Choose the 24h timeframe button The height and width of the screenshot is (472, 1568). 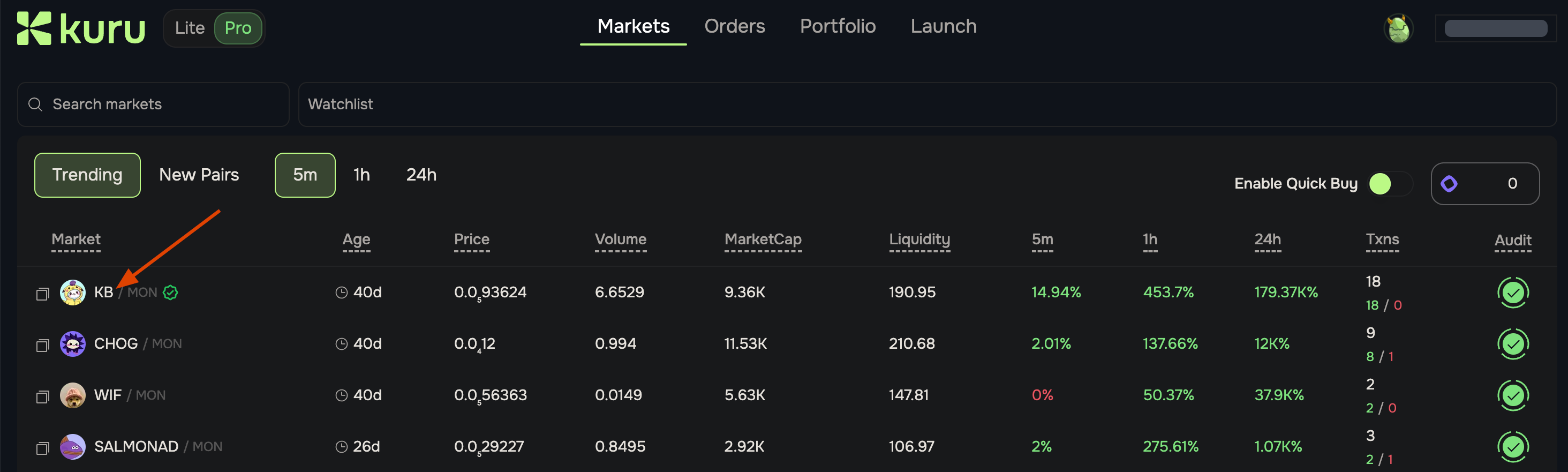pos(421,175)
